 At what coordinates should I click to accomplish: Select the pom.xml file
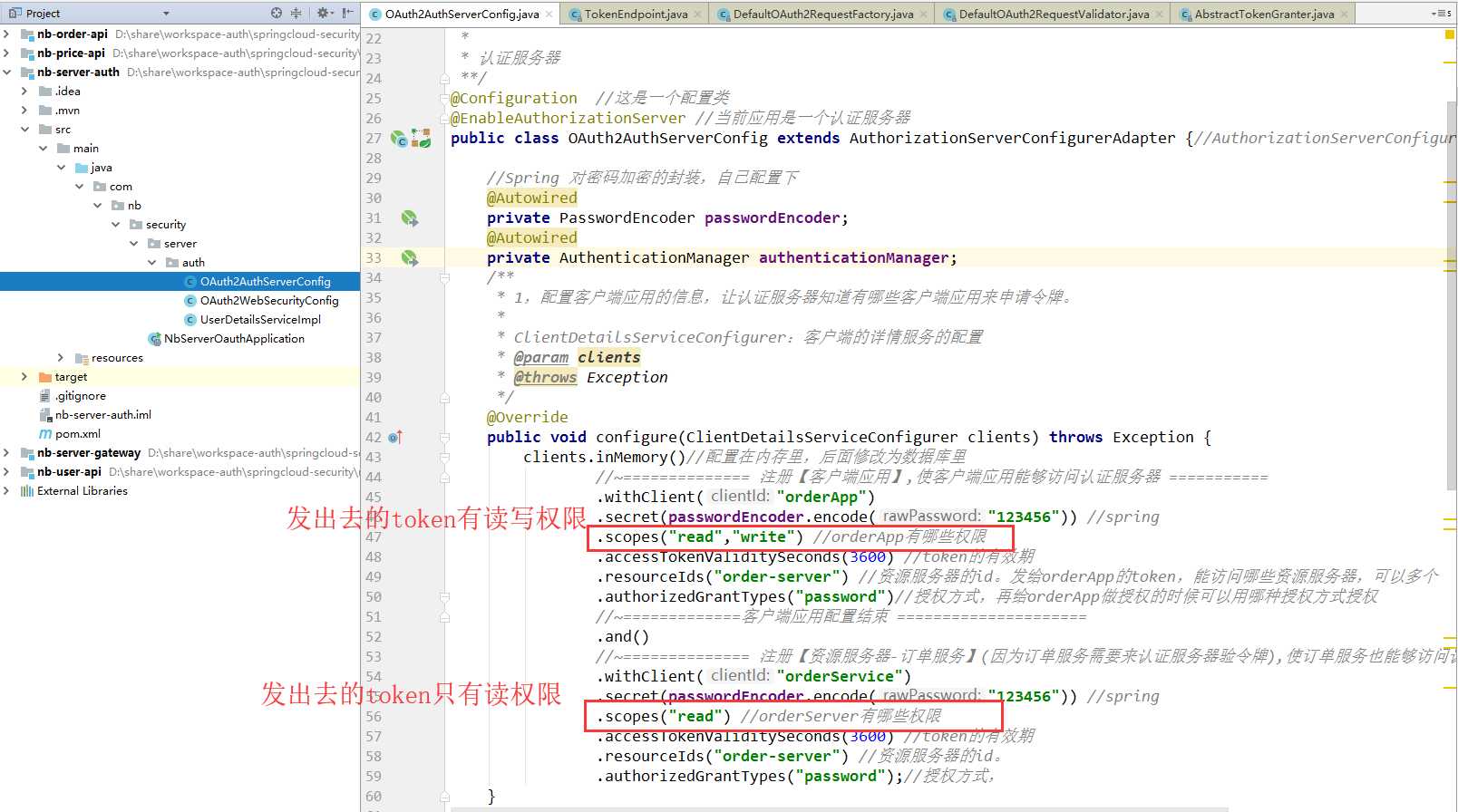point(77,433)
